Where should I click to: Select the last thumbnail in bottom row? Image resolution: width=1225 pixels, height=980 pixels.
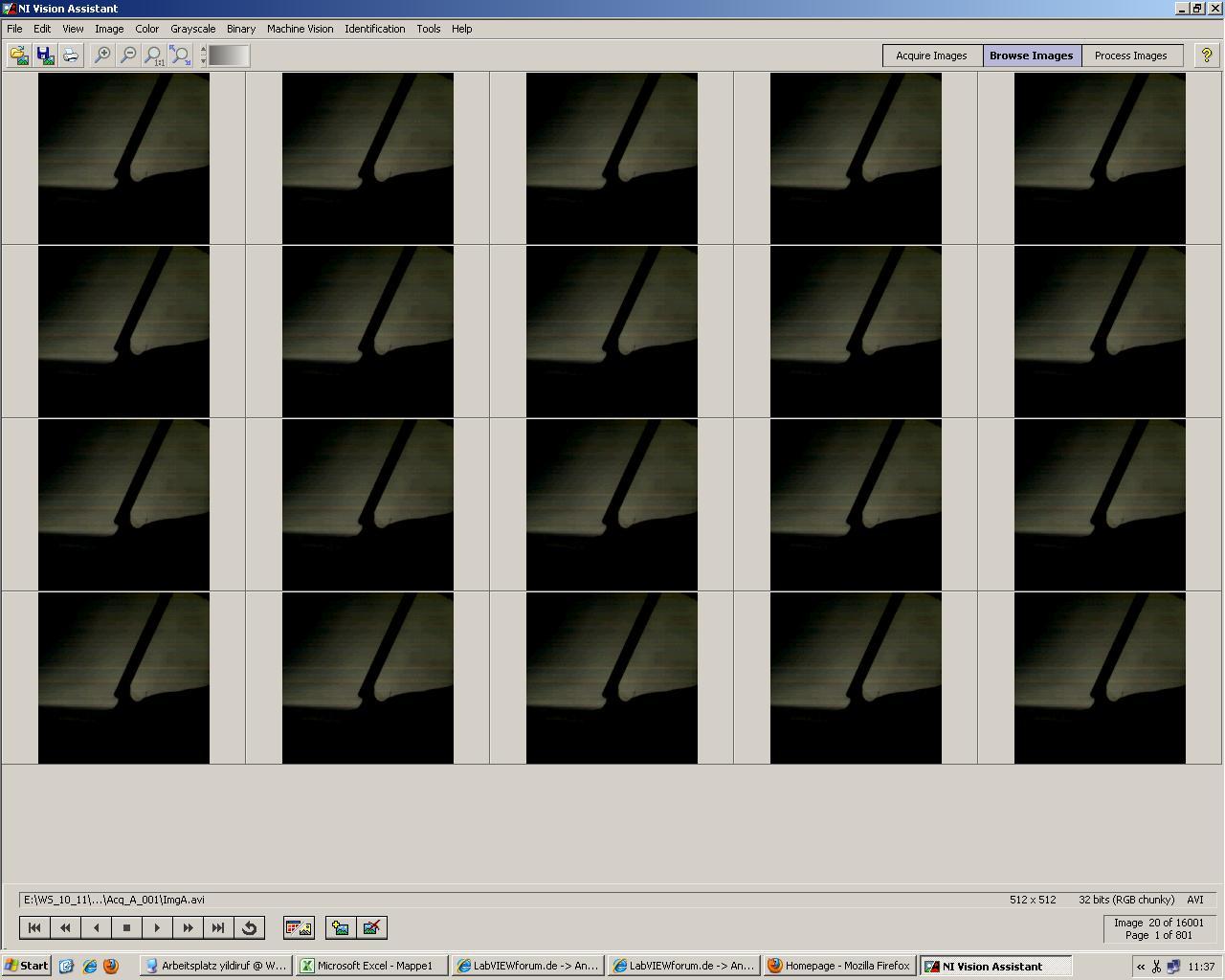[x=1100, y=678]
